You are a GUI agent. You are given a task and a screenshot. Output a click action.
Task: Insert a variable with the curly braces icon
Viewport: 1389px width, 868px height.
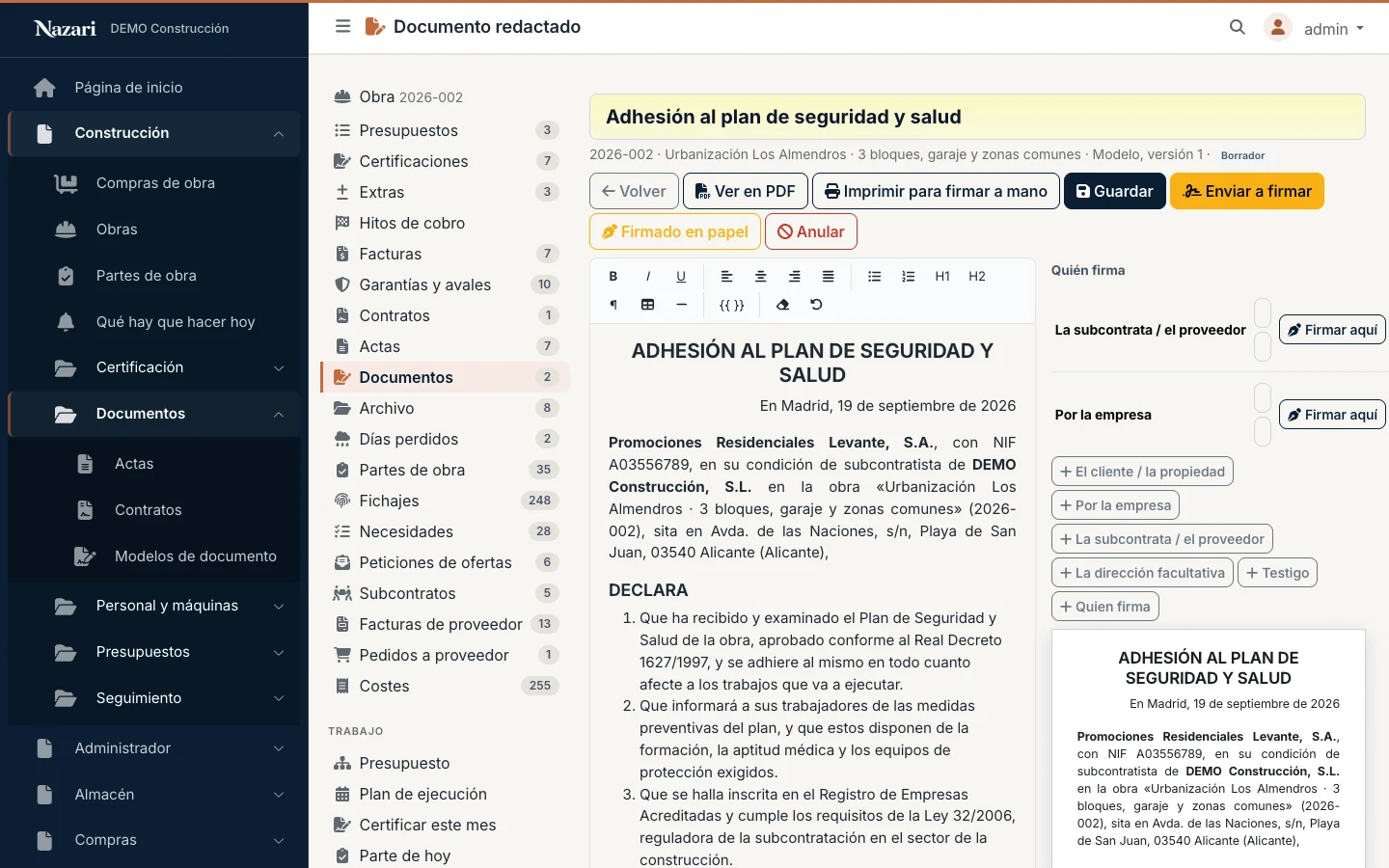732,305
